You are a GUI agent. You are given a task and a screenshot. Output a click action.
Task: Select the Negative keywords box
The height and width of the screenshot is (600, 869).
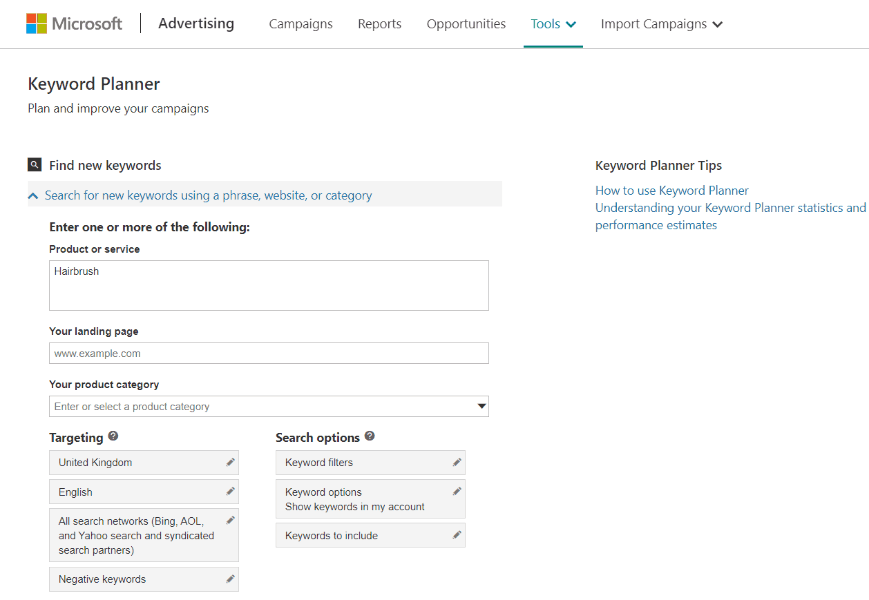point(144,579)
